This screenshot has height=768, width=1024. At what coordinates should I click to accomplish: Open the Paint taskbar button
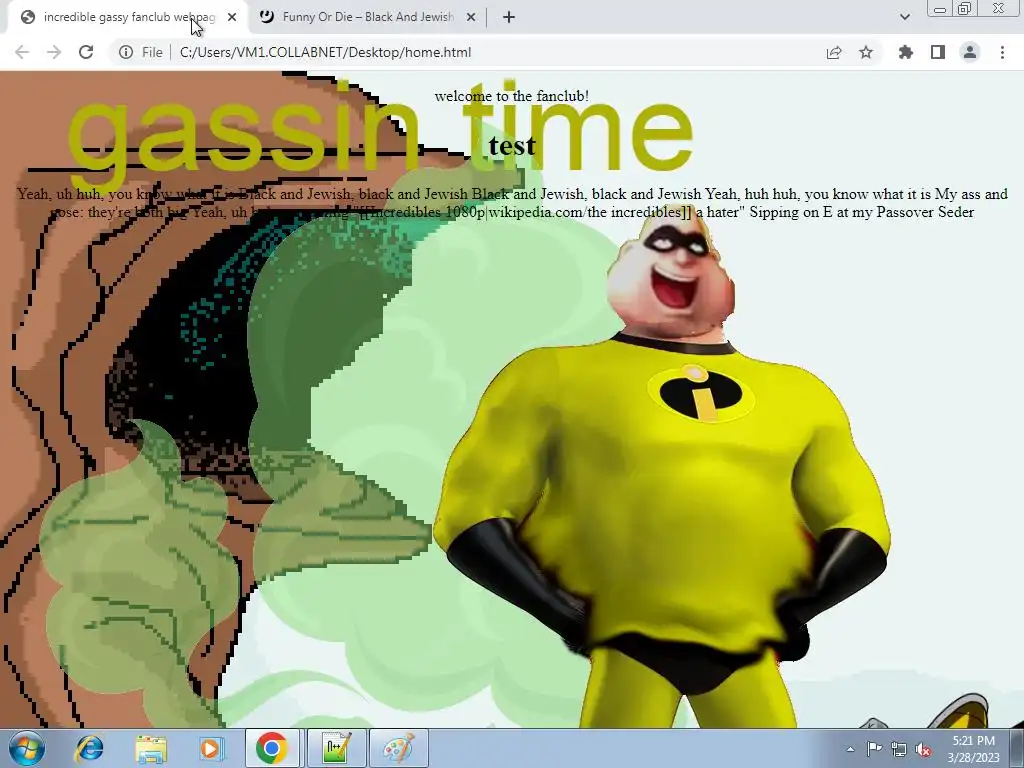[x=399, y=748]
